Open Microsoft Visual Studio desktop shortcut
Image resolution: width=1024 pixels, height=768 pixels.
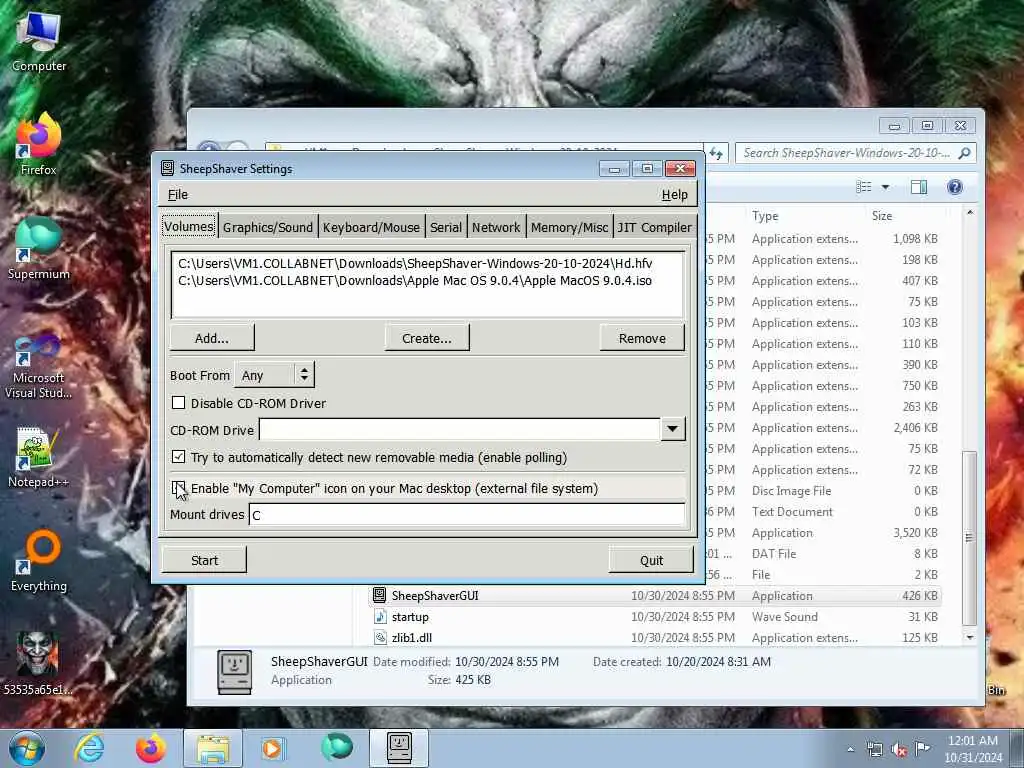(39, 366)
